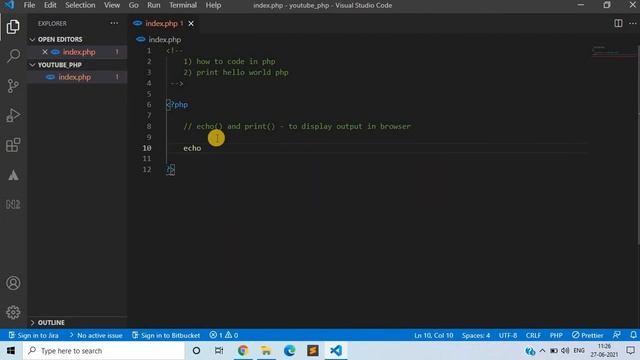The image size is (640, 360).
Task: Click the comment text on line 8
Action: click(297, 127)
